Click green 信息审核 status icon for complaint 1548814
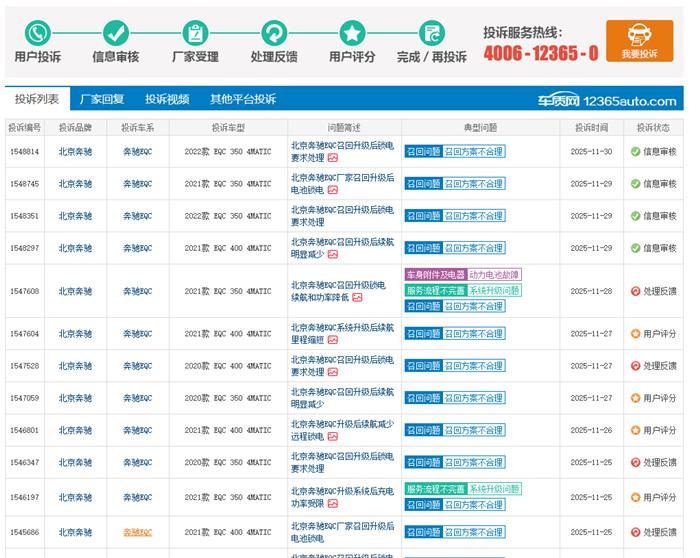 pyautogui.click(x=635, y=152)
